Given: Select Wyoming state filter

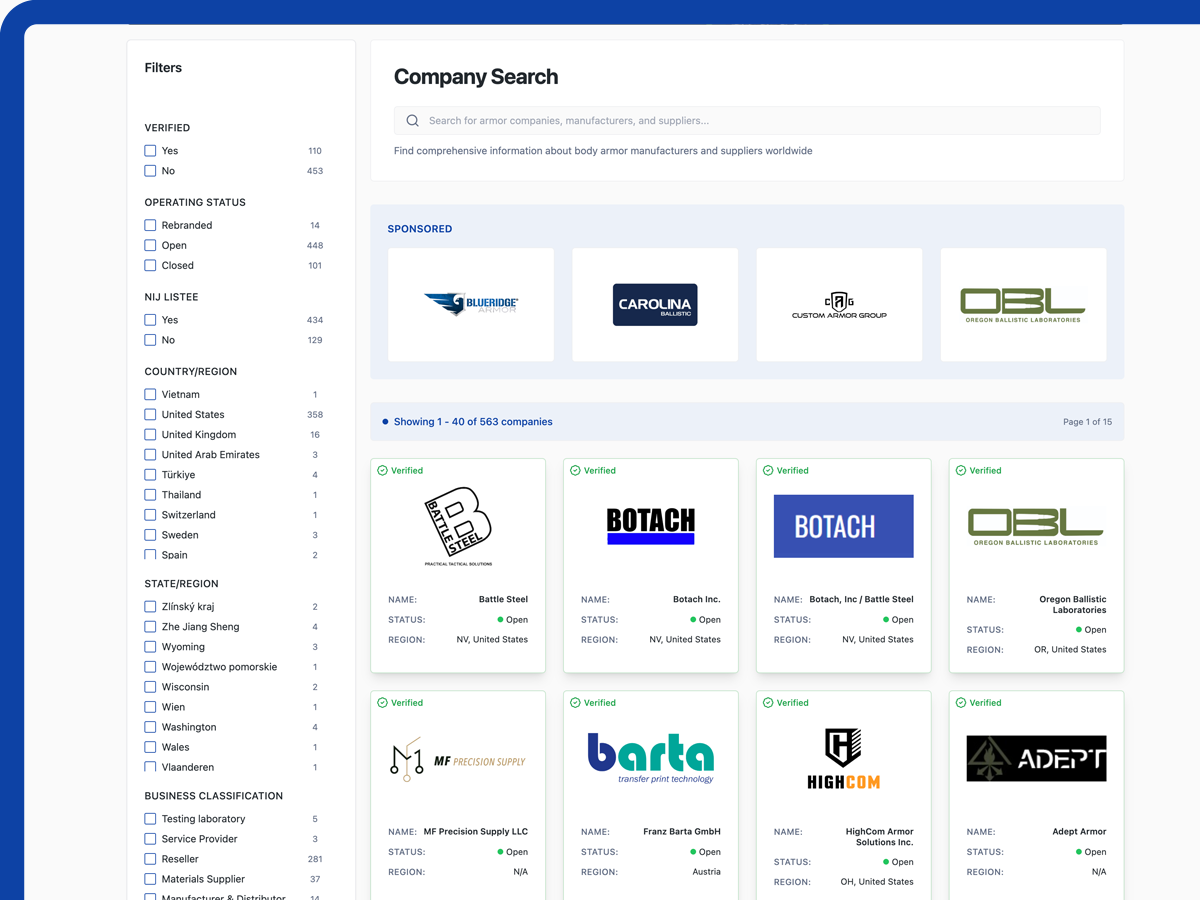Looking at the screenshot, I should click(150, 646).
